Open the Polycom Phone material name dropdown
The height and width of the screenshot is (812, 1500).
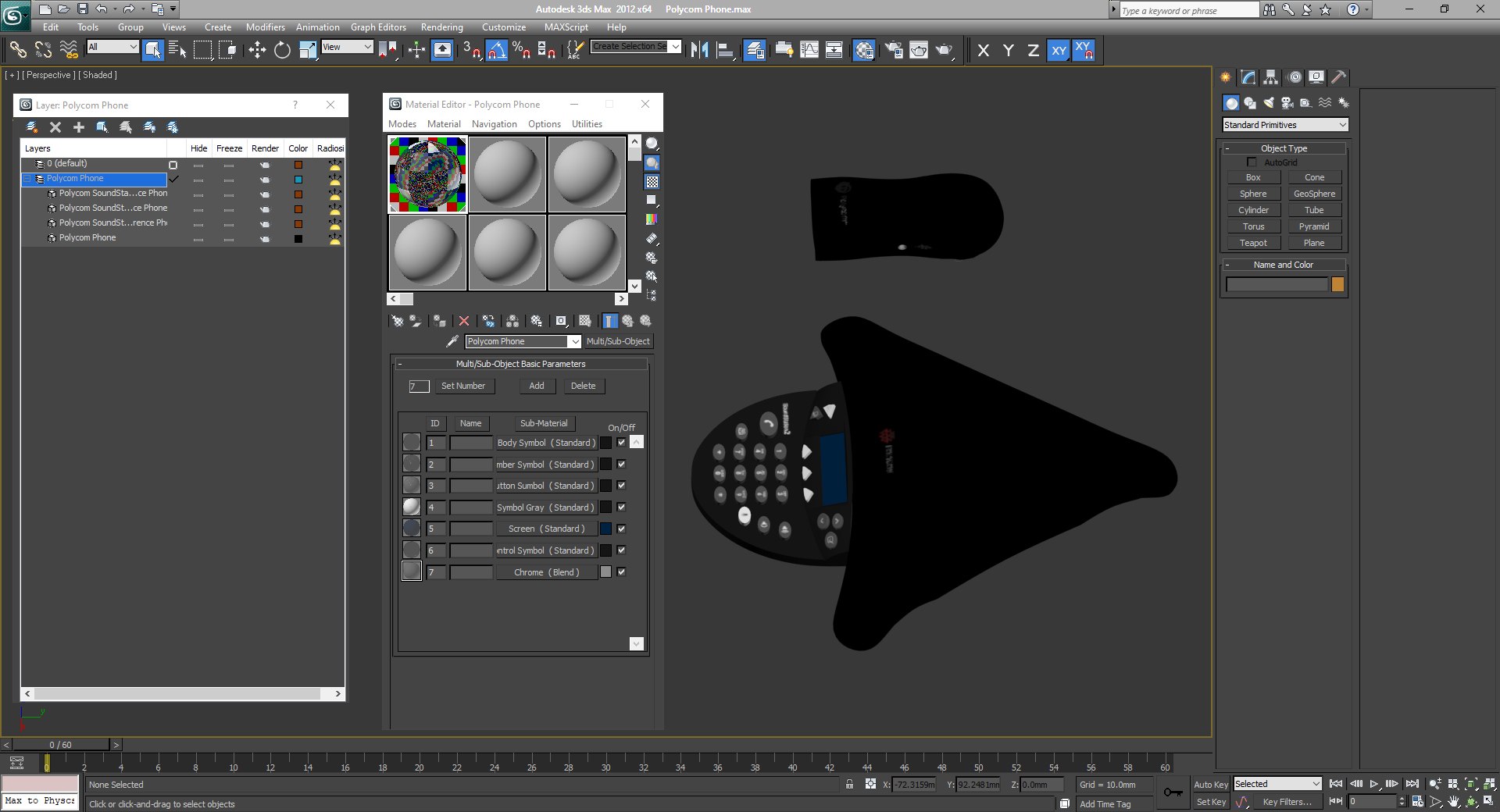pyautogui.click(x=523, y=341)
